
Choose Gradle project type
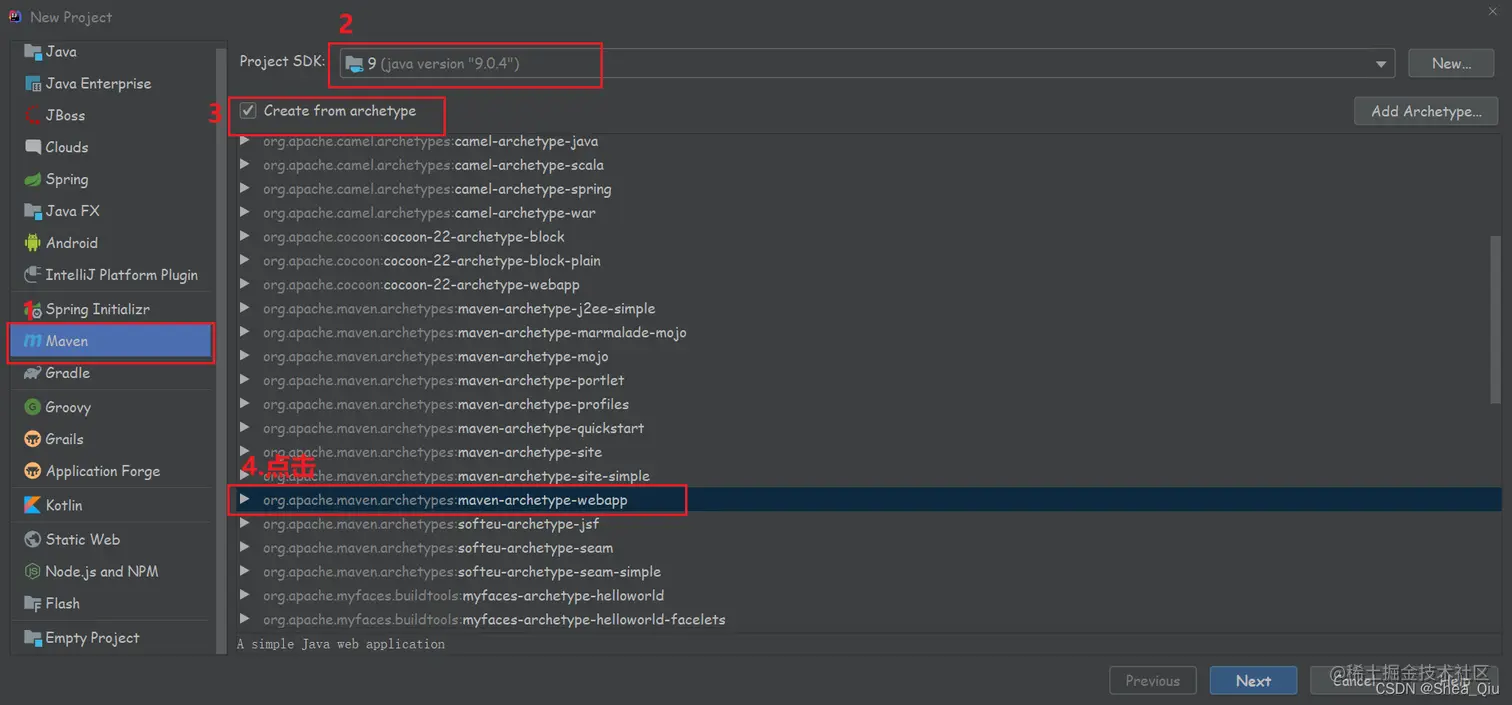112,373
